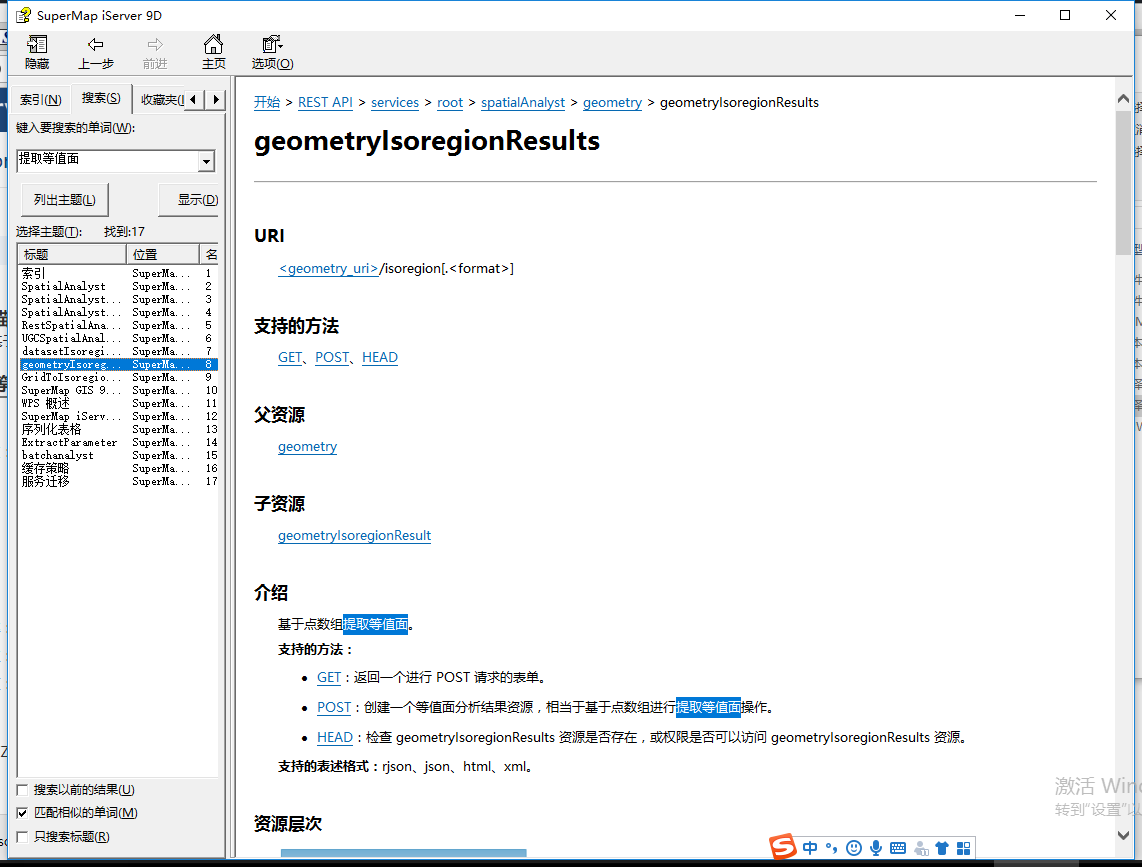
Task: Toggle the punctuation mode icon on IME bar
Action: pos(831,848)
